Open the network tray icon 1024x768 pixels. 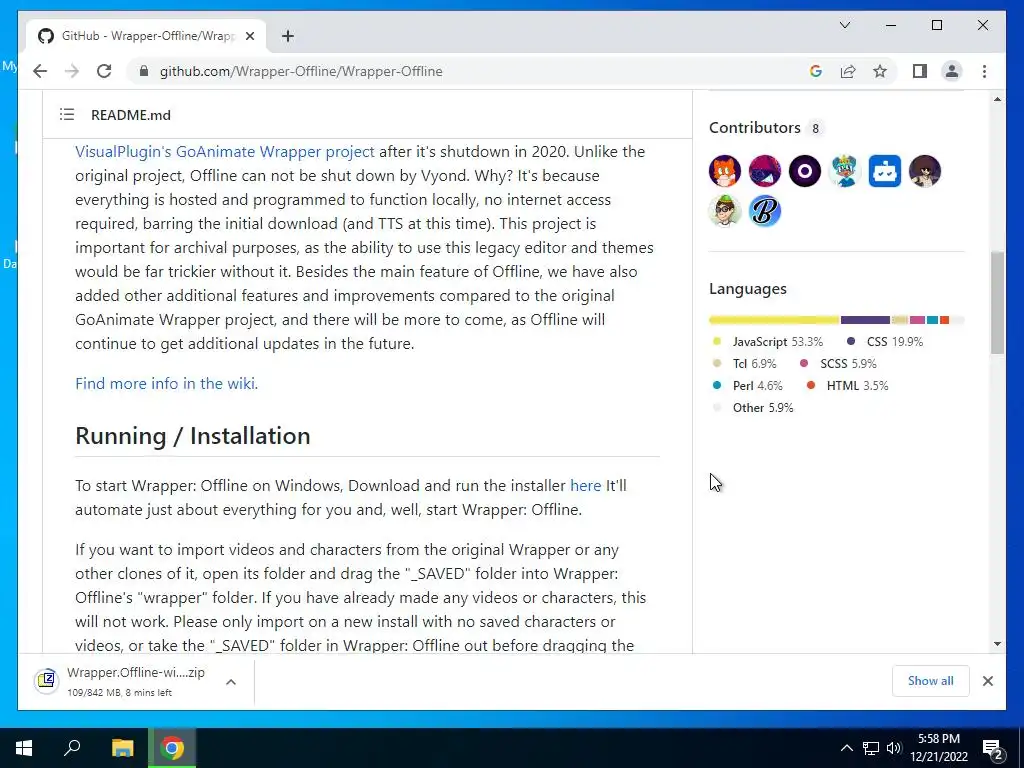pos(871,748)
